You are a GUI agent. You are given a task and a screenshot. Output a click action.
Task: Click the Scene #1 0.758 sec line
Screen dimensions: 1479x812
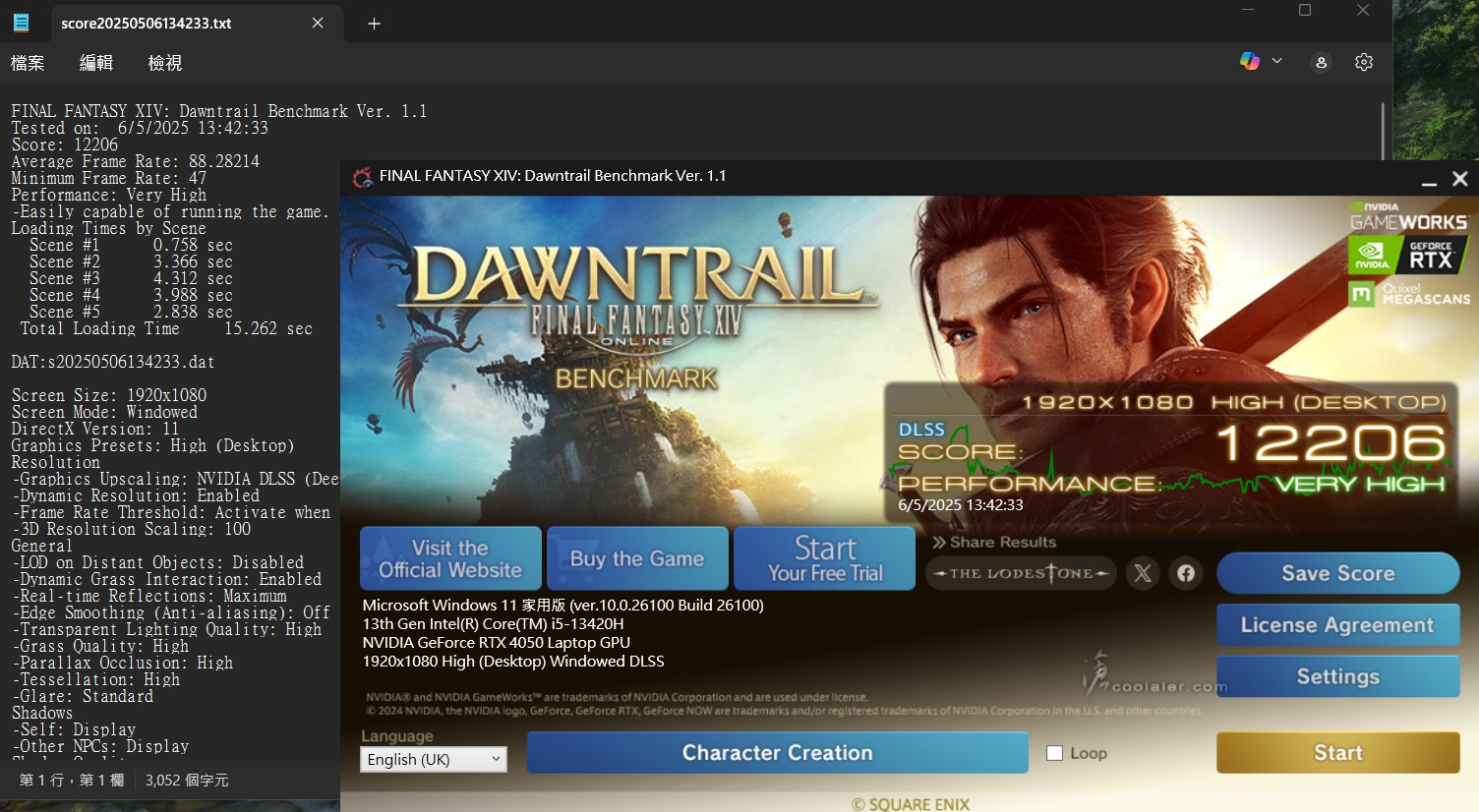(131, 245)
